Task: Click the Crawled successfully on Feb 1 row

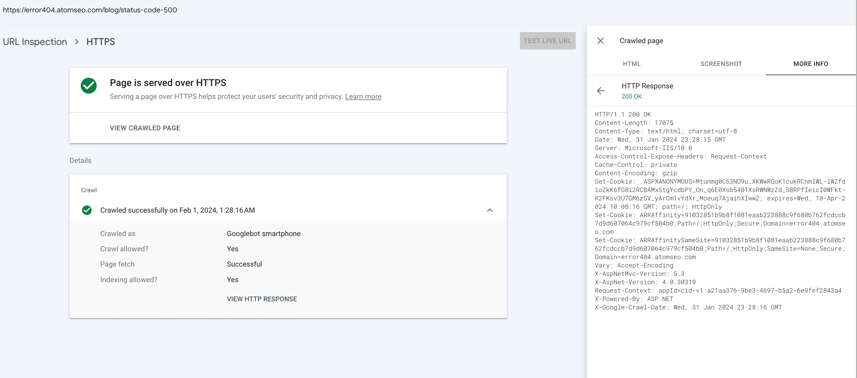Action: click(288, 210)
